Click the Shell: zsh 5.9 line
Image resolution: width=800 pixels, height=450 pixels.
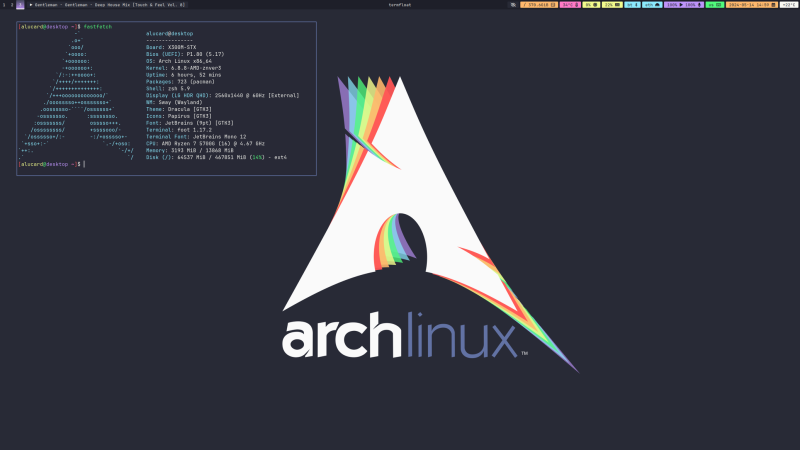[168, 89]
